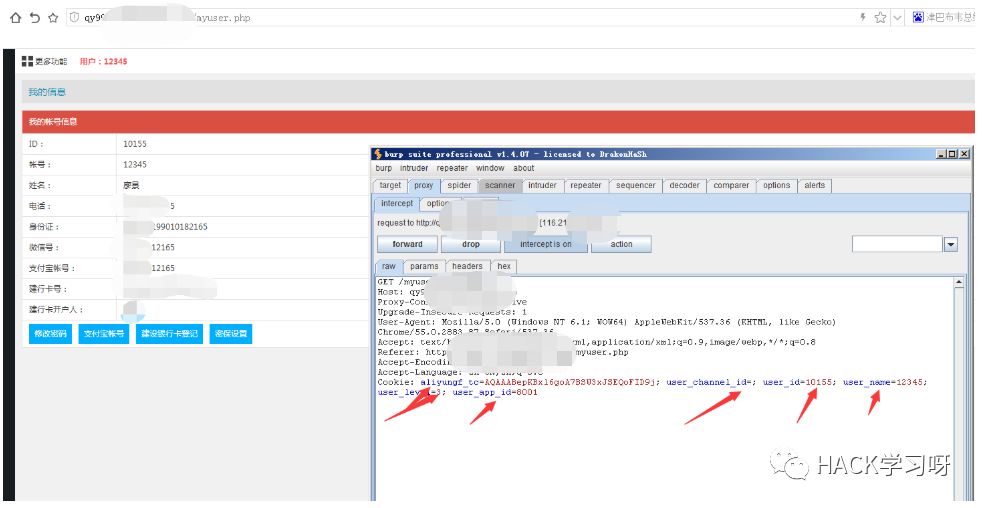Select the hex view tab
This screenshot has width=982, height=508.
click(x=504, y=266)
